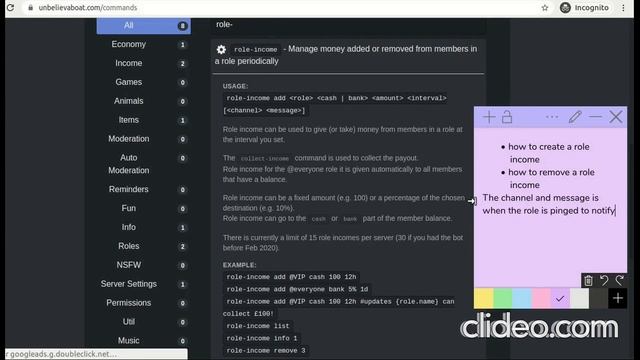Click the sticky note pencil edit icon
The image size is (640, 360).
(x=575, y=117)
